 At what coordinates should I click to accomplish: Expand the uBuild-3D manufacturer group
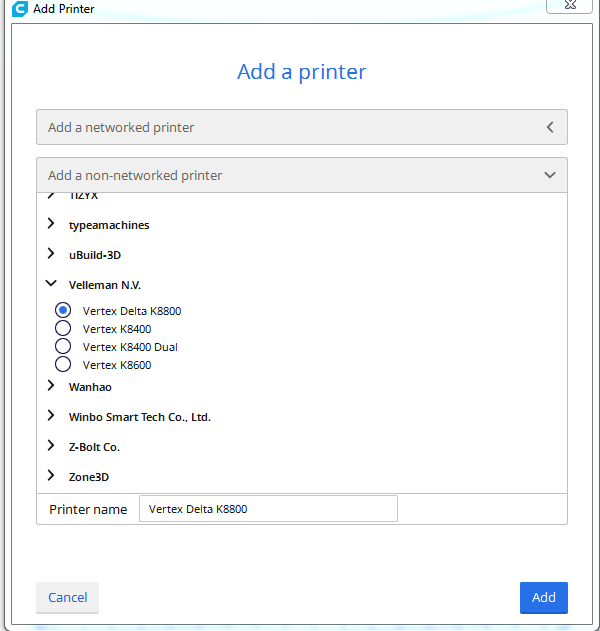51,254
